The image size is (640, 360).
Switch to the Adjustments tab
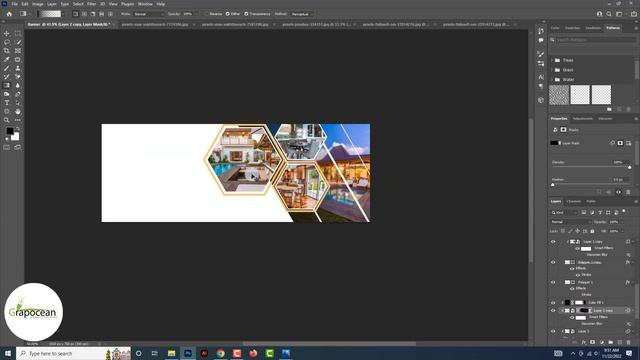tap(582, 118)
